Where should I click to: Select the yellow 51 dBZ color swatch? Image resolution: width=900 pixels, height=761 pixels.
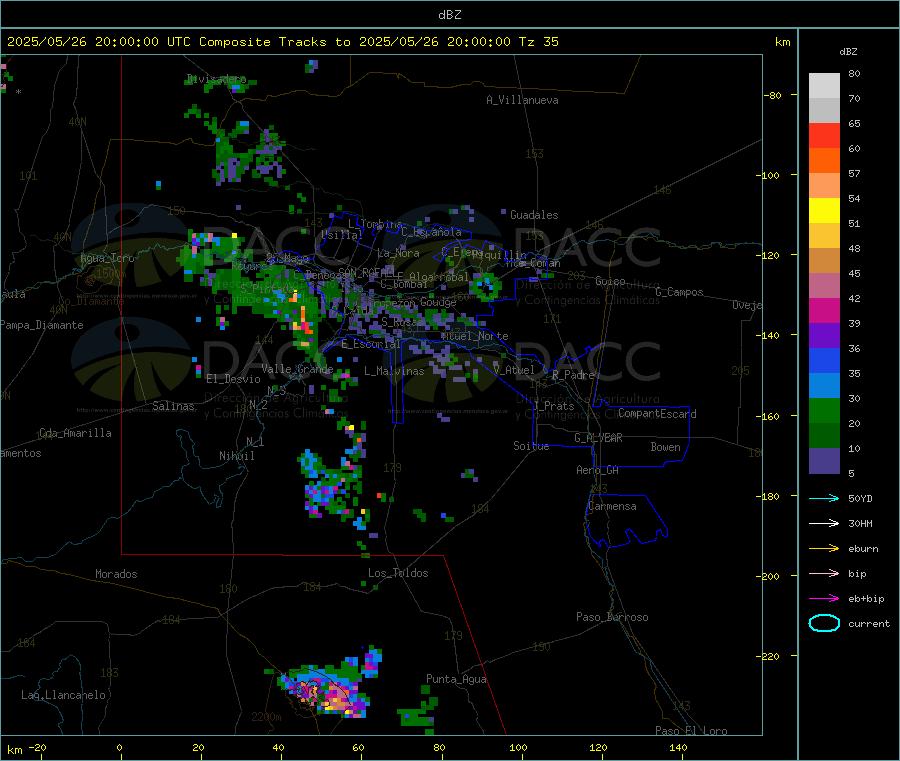(x=824, y=211)
